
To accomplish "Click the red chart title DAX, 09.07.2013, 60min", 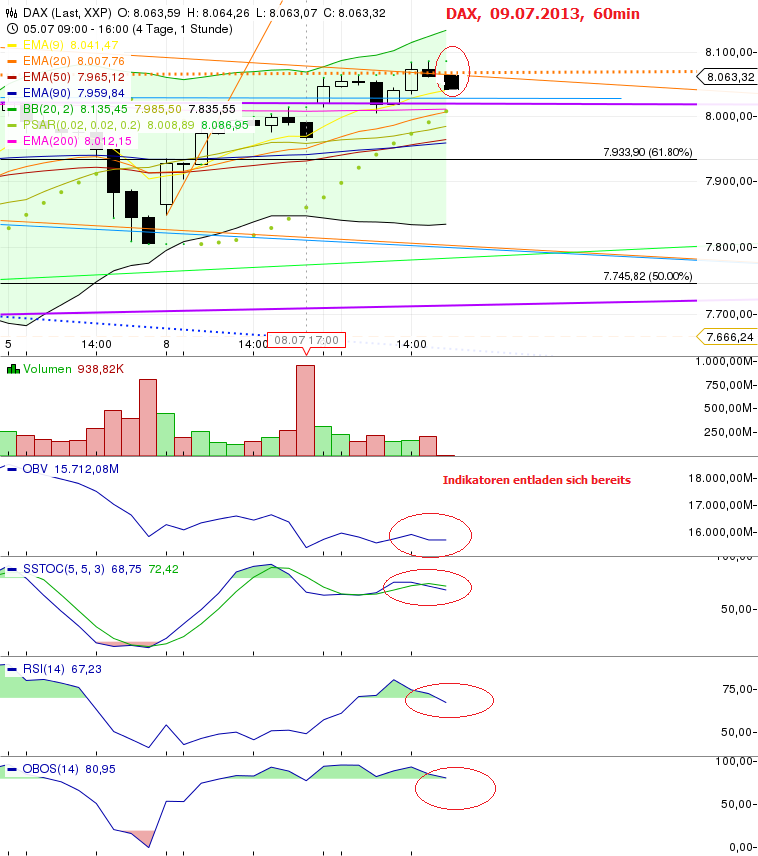I will click(543, 14).
